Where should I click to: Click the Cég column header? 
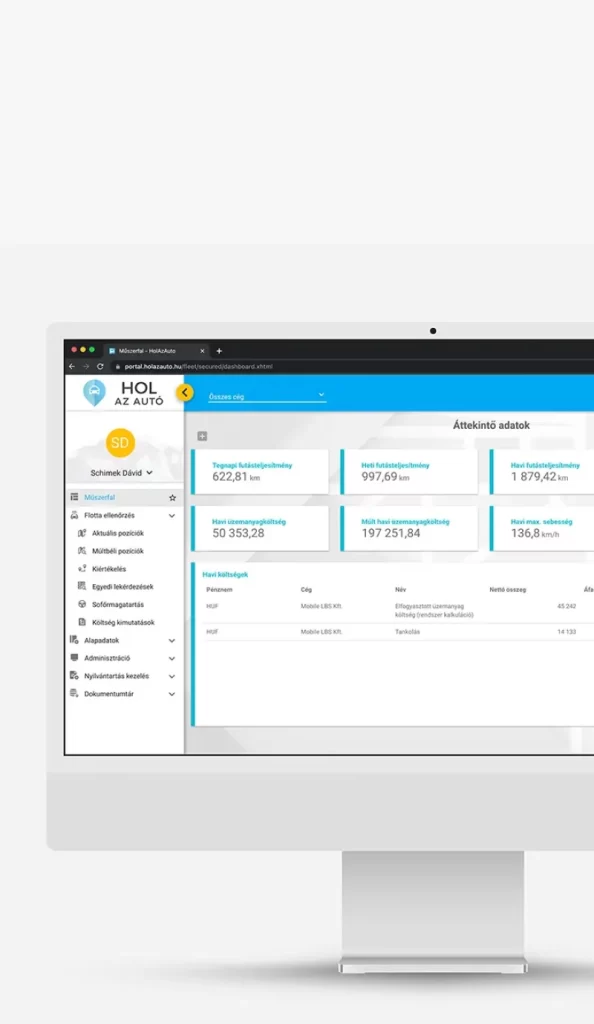point(306,590)
